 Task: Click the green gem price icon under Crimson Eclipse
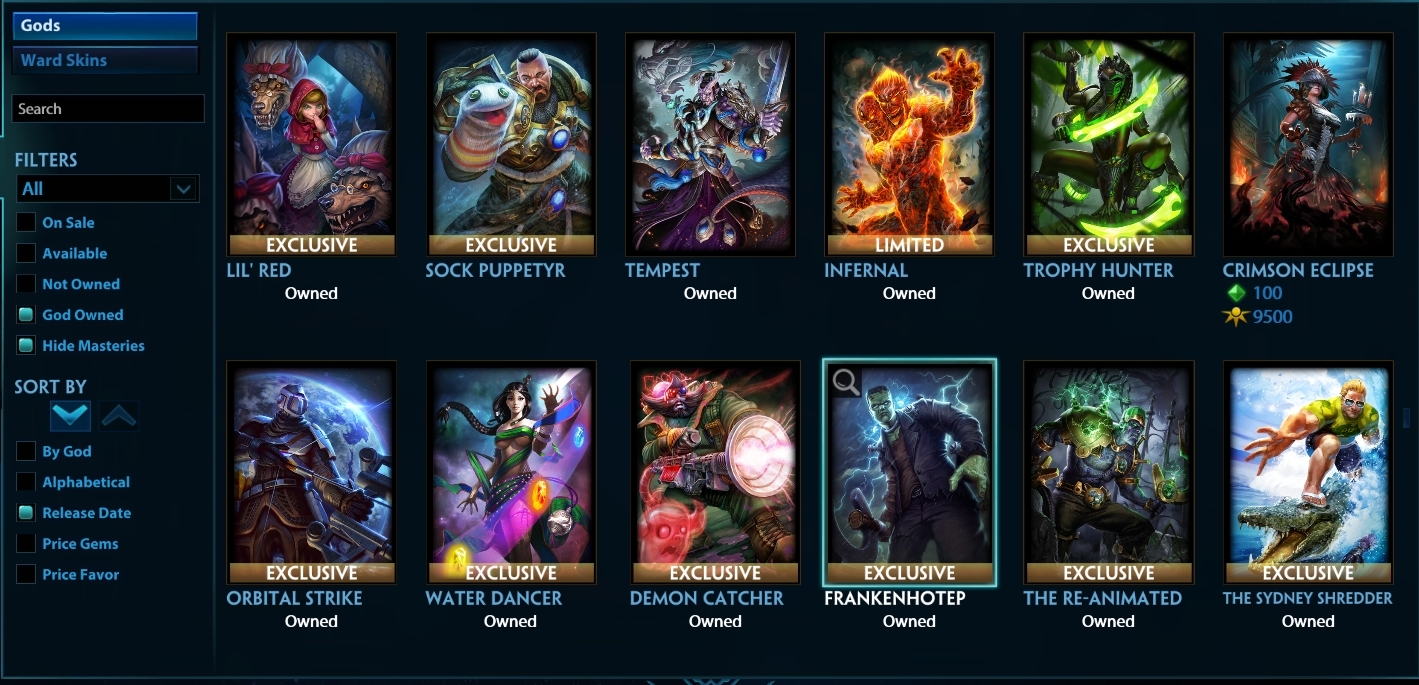pyautogui.click(x=1238, y=293)
